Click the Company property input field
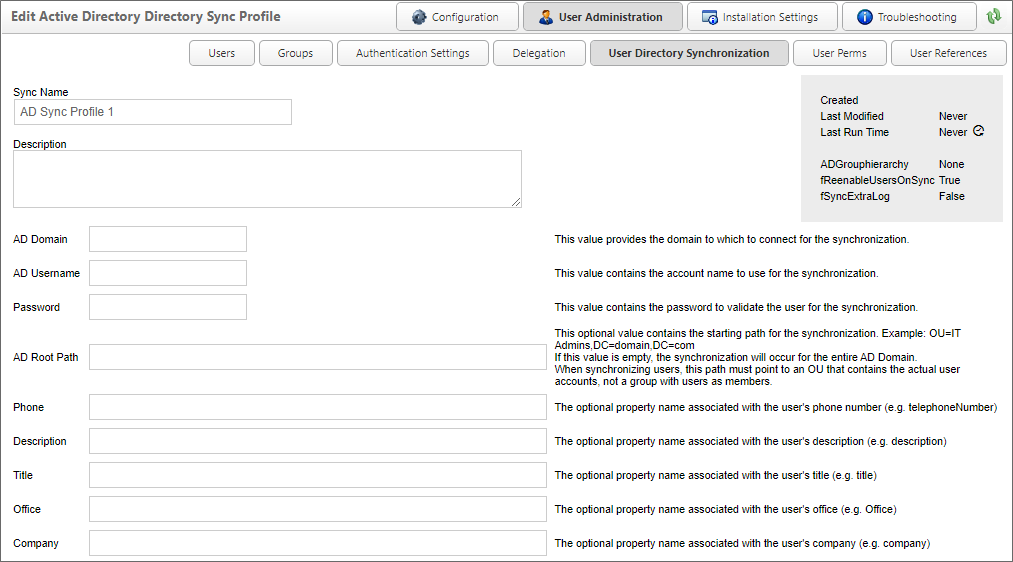 (317, 543)
